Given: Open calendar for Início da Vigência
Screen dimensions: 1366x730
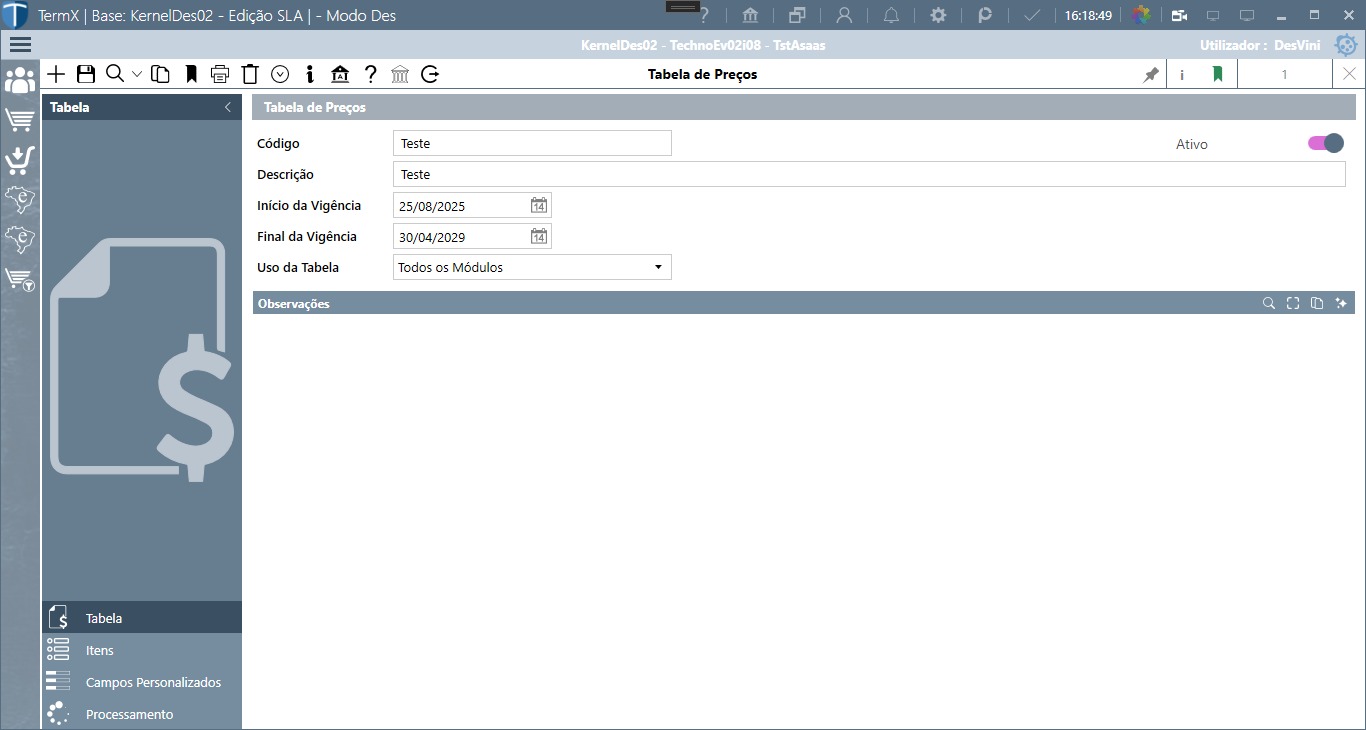Looking at the screenshot, I should click(x=539, y=206).
